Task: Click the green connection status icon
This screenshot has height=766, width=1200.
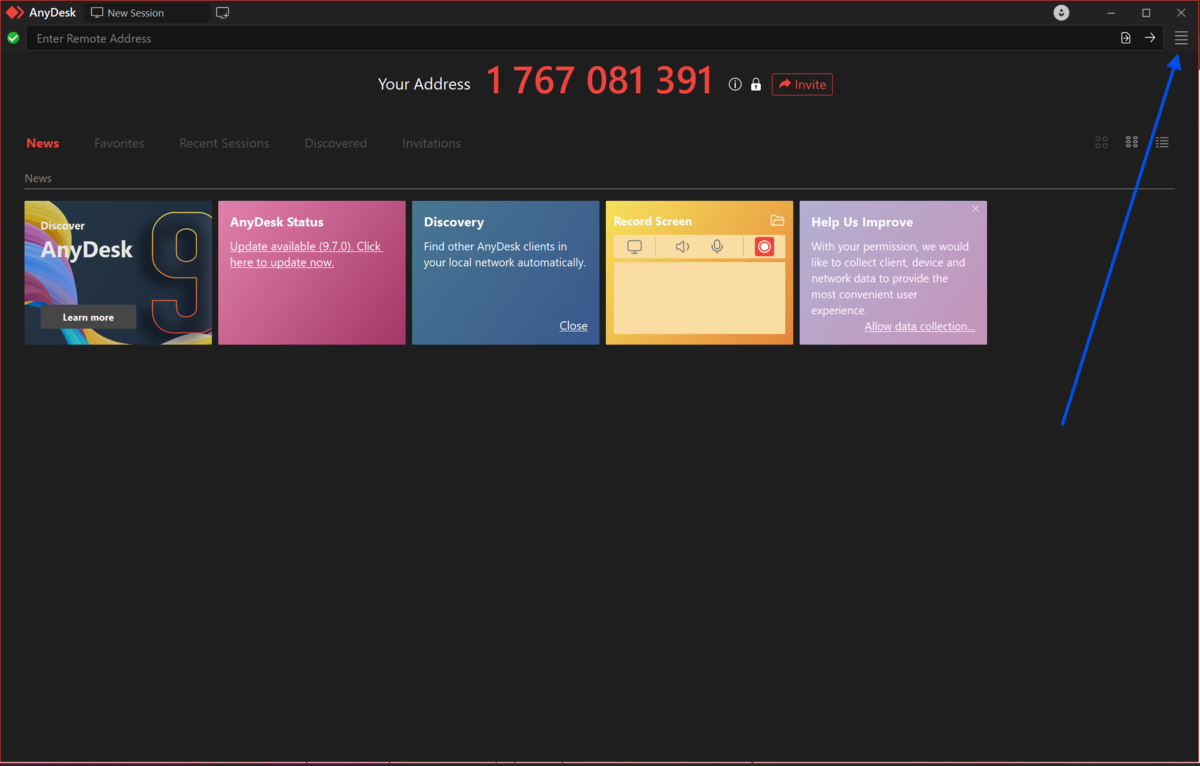Action: (13, 38)
